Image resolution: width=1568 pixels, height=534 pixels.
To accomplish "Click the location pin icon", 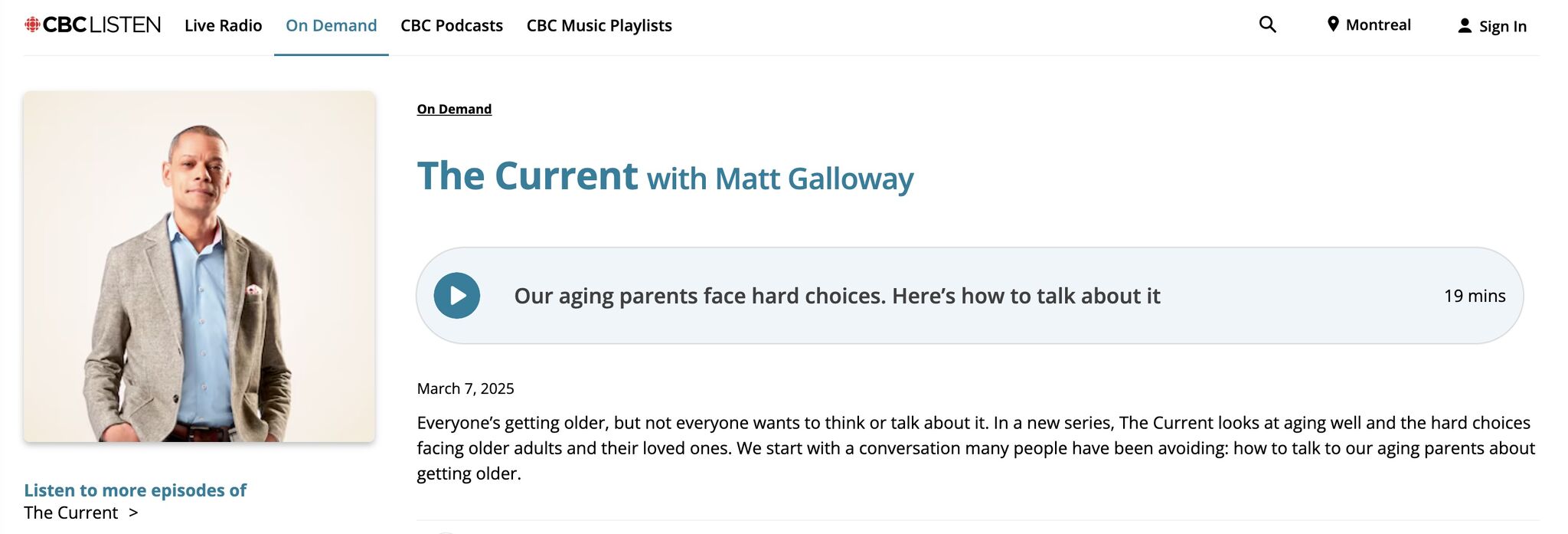I will [1333, 25].
